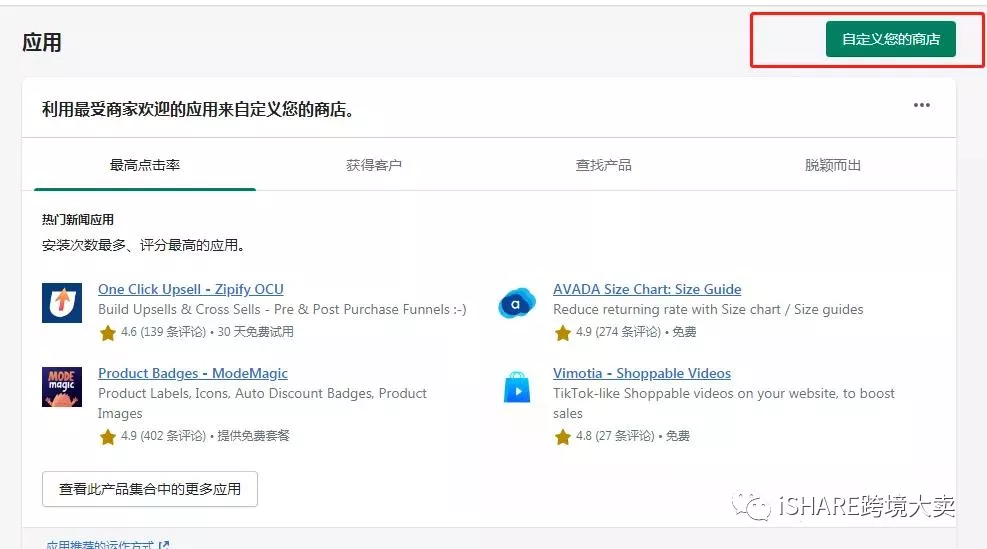Open AVADA Size Chart: Size Guide link
This screenshot has width=987, height=549.
(647, 289)
